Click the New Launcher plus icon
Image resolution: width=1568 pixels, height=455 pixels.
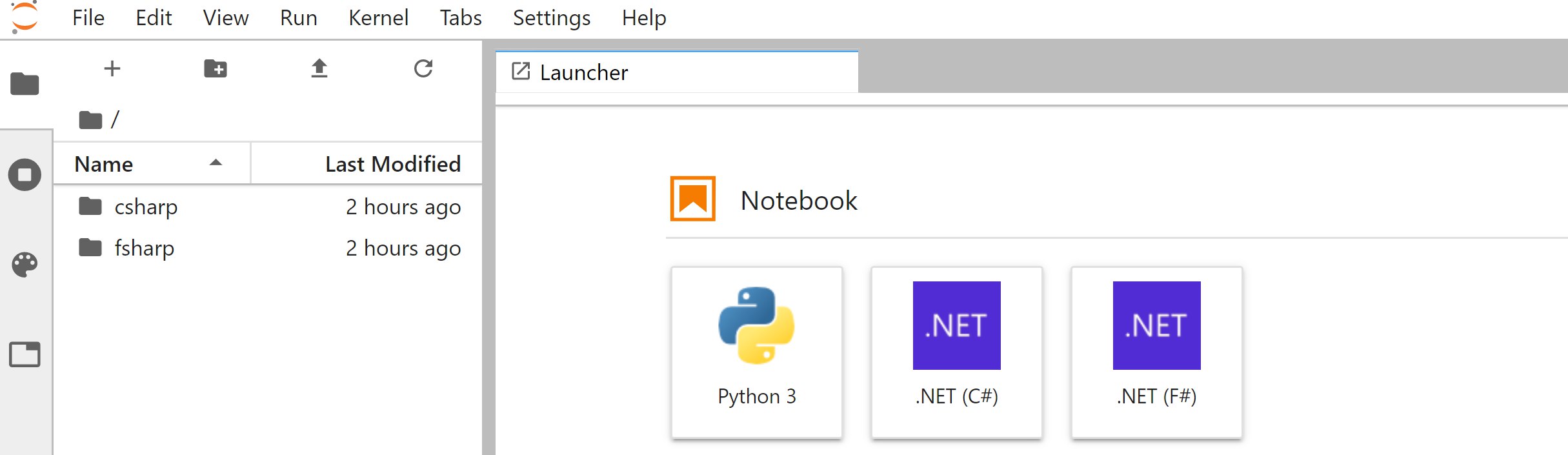pos(112,68)
